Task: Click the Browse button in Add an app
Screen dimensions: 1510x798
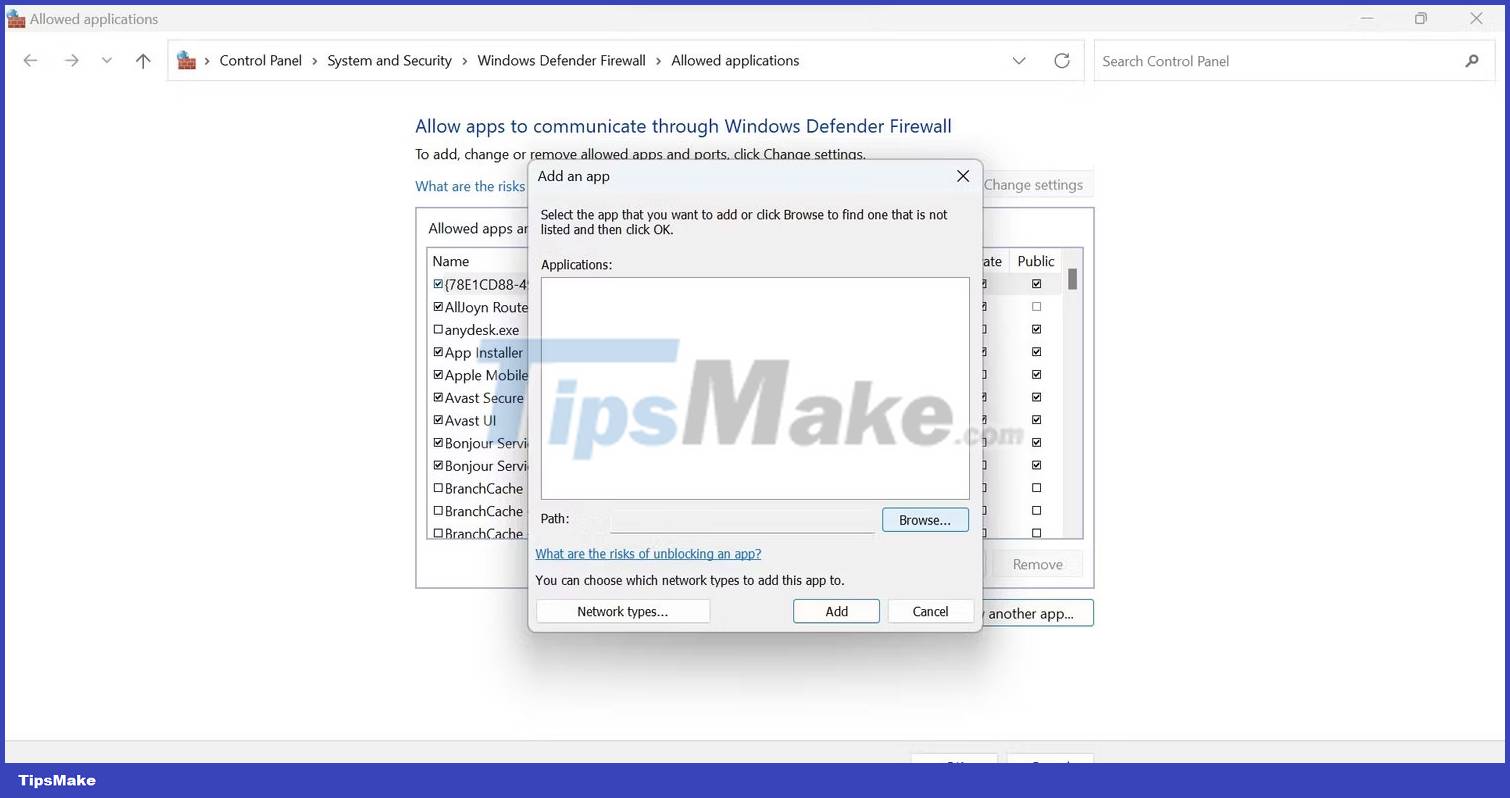Action: coord(924,519)
